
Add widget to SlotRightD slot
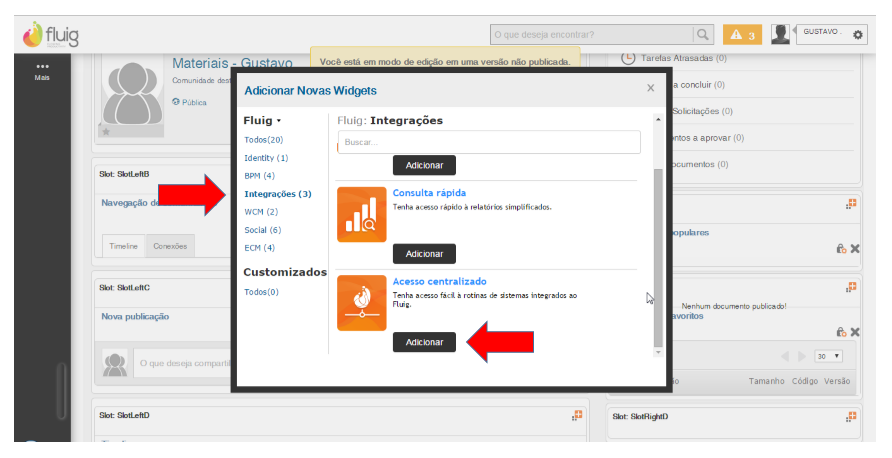click(850, 417)
